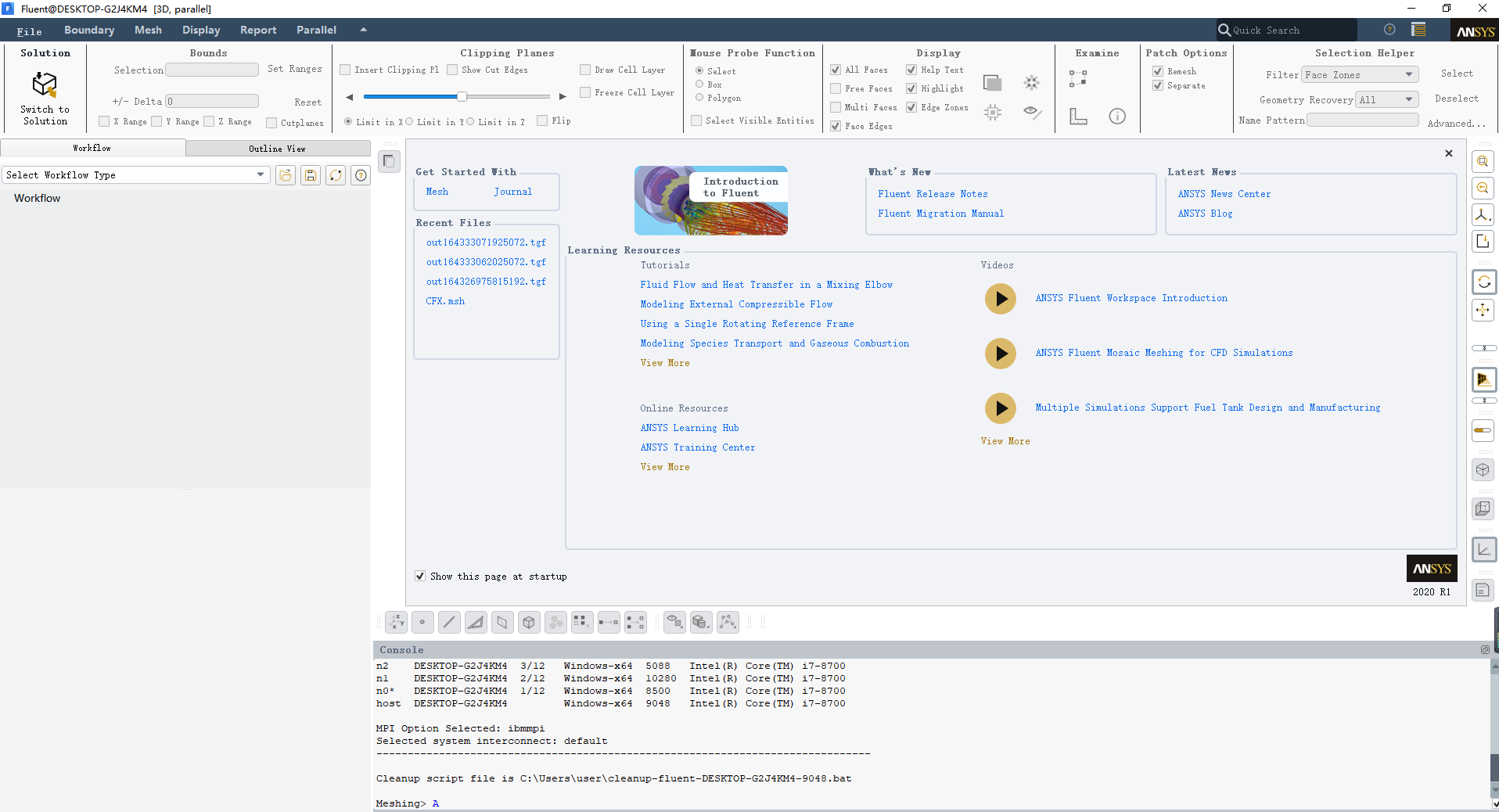Click the Journal get-started link

click(x=512, y=192)
